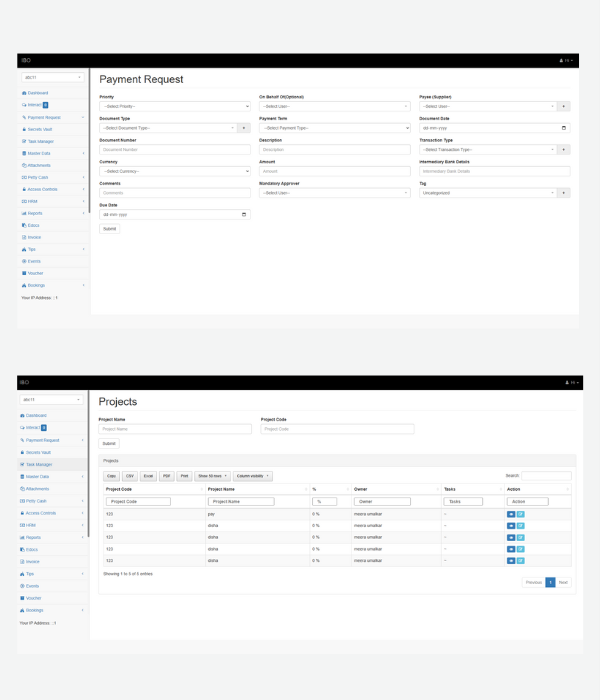
Task: Click the Project Name input field above Submit
Action: (175, 429)
